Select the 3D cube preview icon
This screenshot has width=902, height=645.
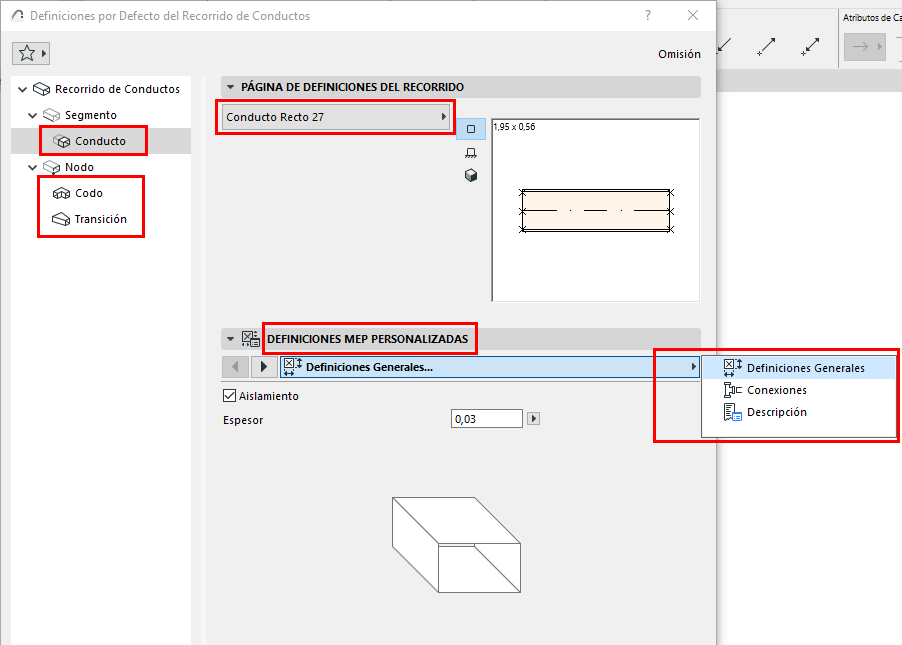[x=471, y=175]
